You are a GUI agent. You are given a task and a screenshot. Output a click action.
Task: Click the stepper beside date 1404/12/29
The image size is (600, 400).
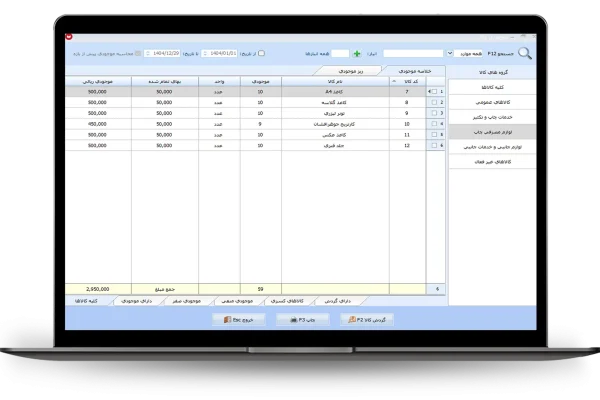tap(147, 53)
